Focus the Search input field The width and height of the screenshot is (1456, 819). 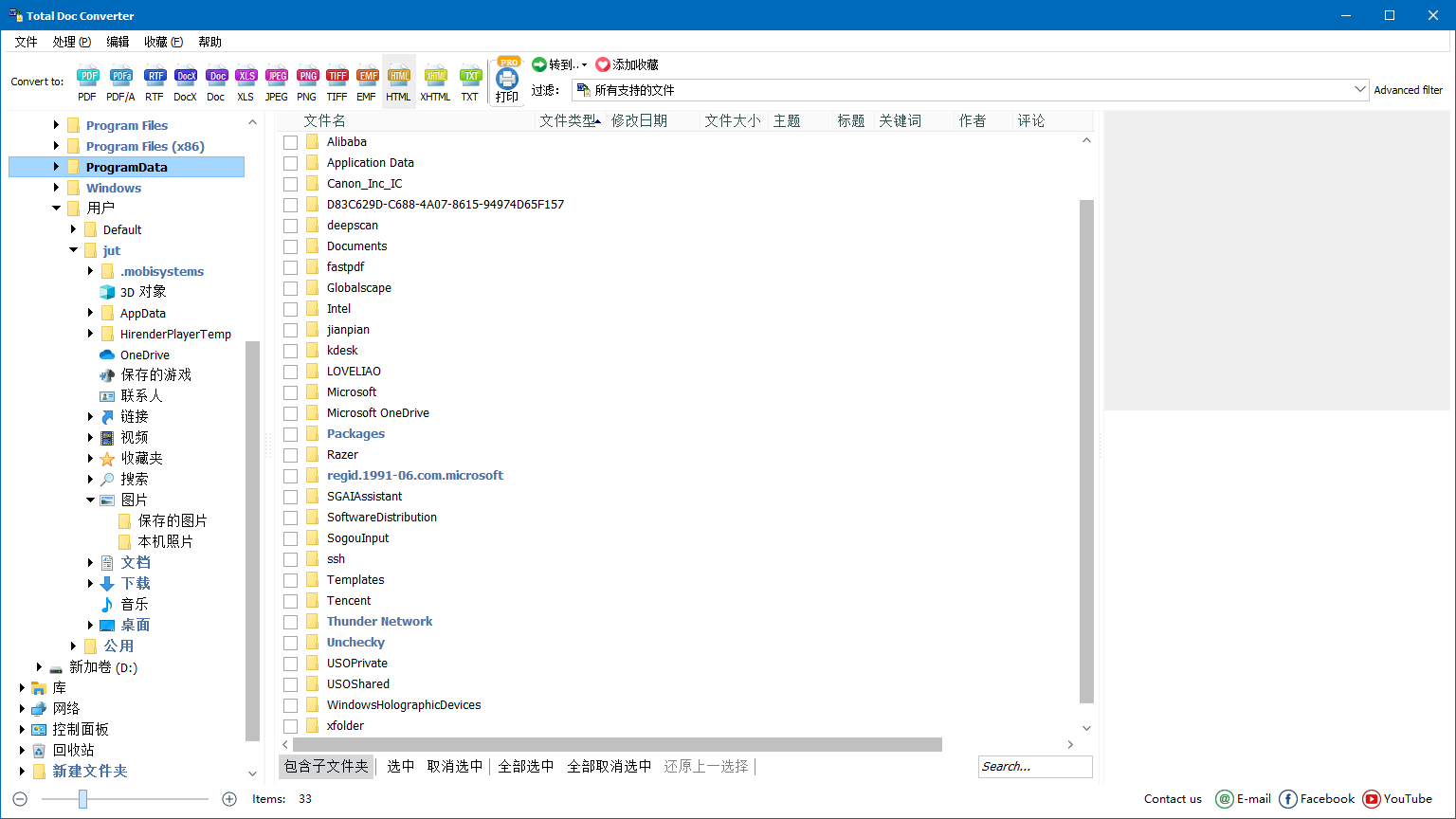(x=1035, y=766)
